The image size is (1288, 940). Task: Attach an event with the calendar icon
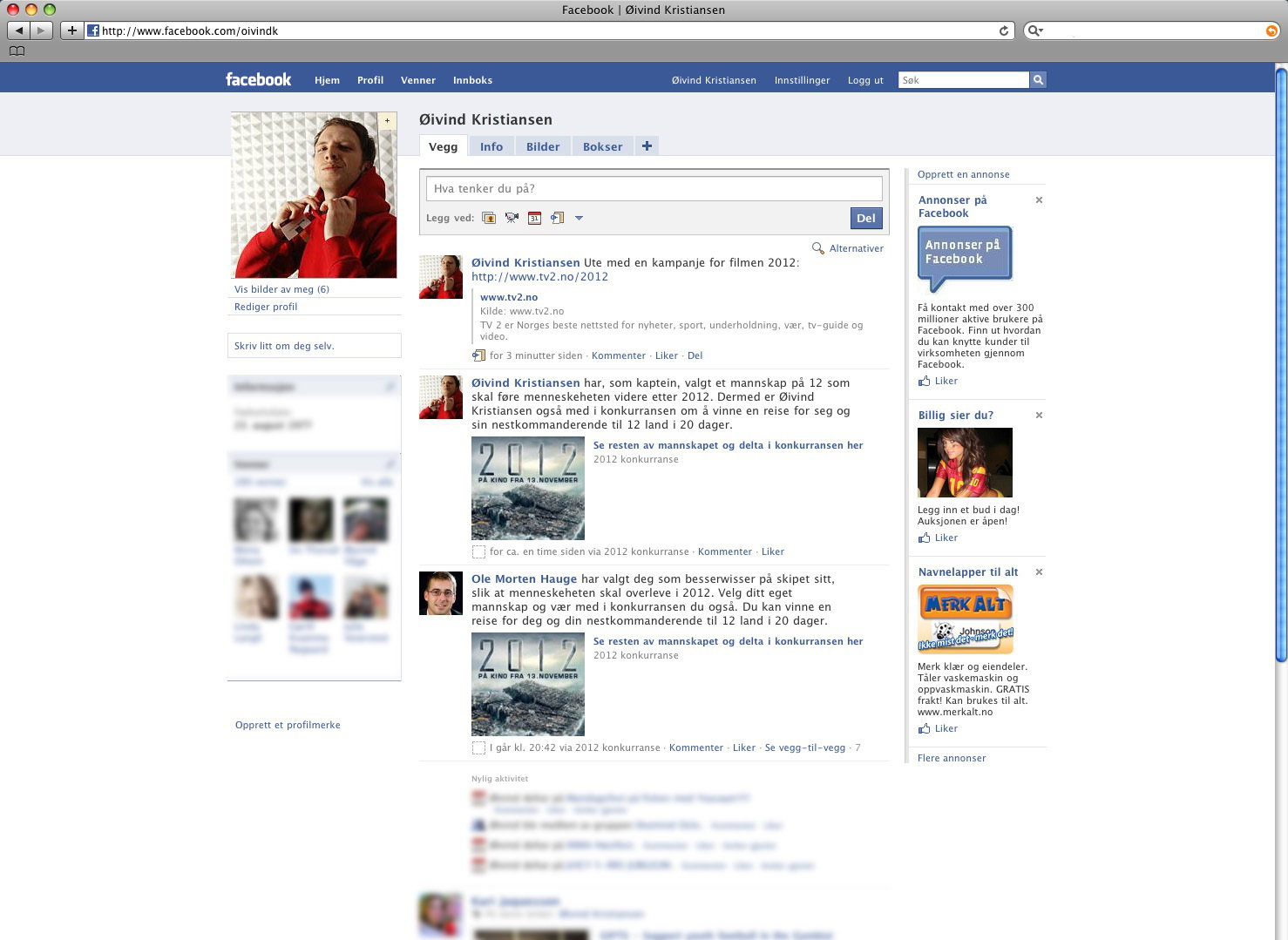pos(534,218)
